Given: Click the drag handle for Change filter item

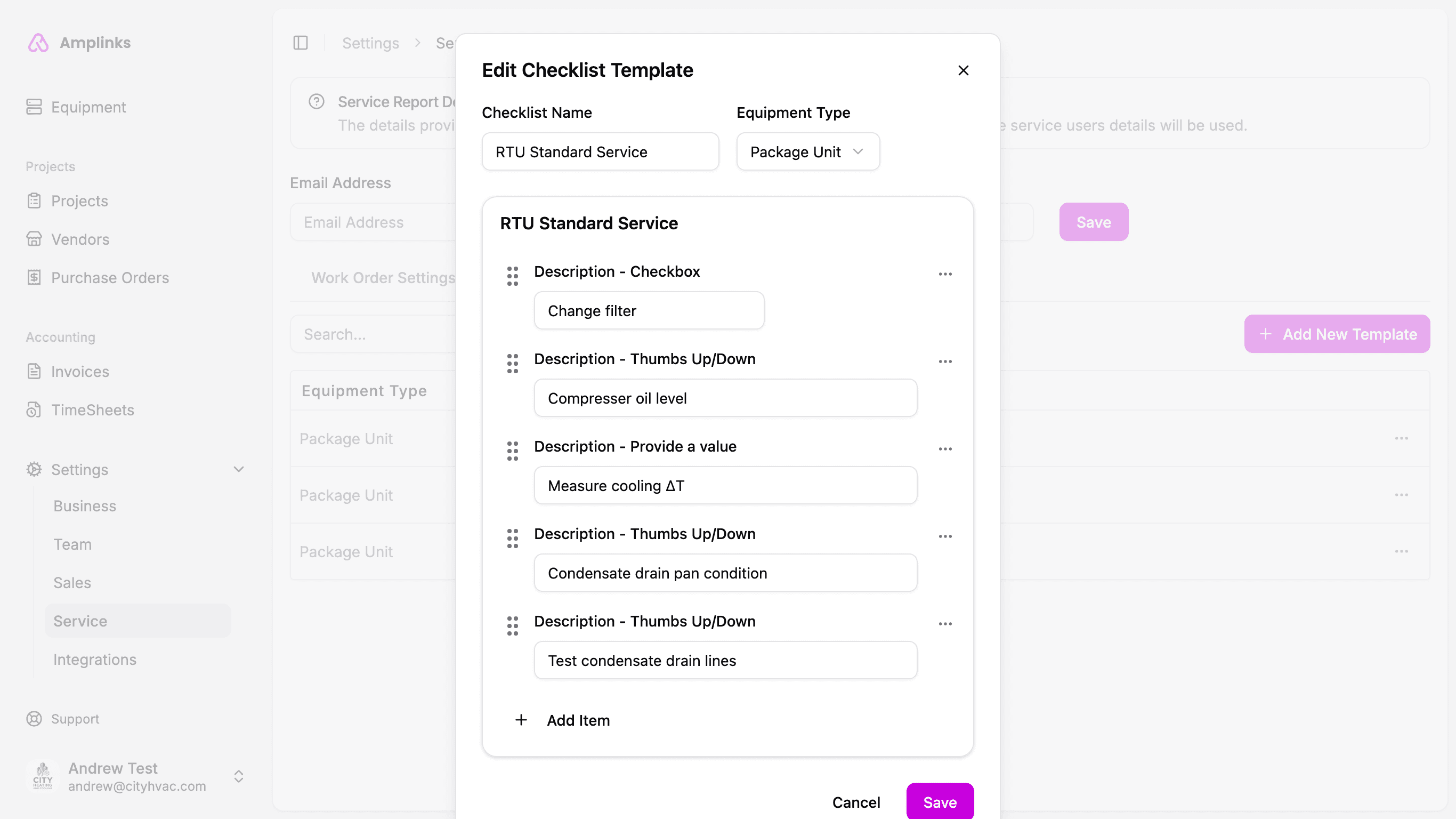Looking at the screenshot, I should tap(512, 276).
